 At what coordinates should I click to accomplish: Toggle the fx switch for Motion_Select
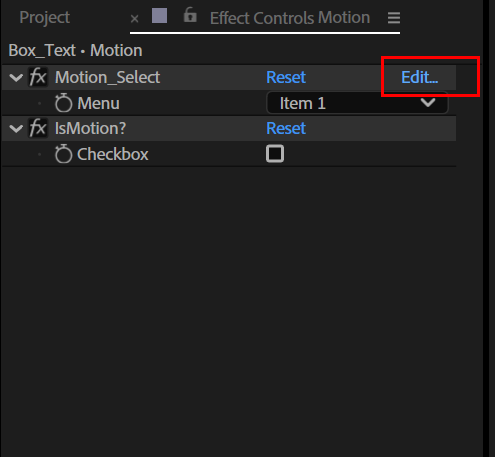38,77
